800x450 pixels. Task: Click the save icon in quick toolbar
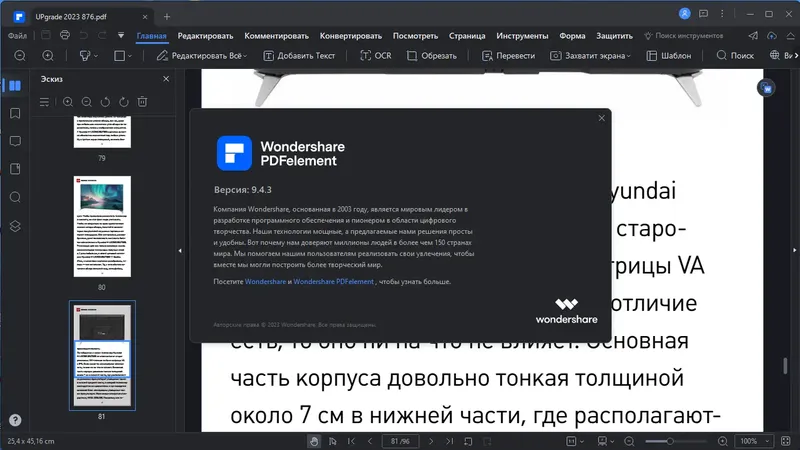45,35
